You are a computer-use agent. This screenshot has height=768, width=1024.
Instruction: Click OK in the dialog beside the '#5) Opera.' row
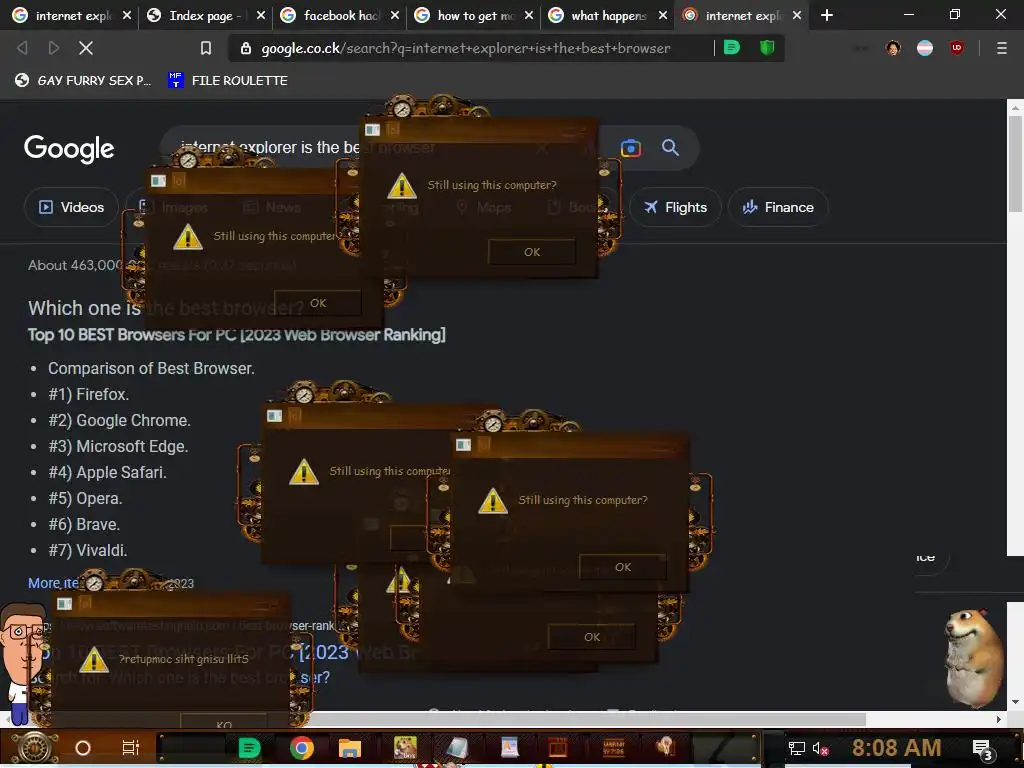click(x=622, y=567)
